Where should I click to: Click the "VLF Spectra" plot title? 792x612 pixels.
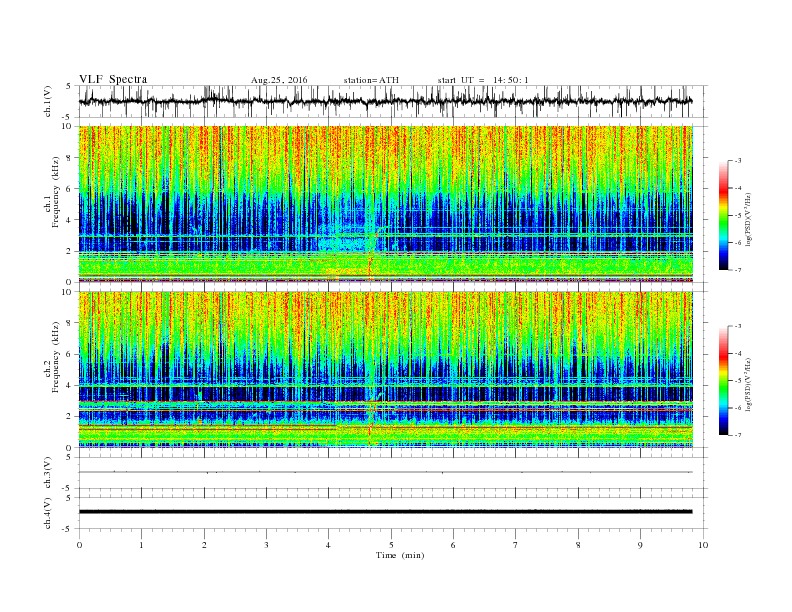click(113, 79)
